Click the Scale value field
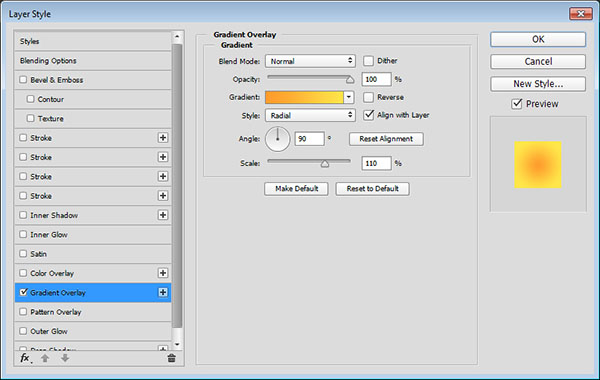The height and width of the screenshot is (380, 600). point(376,163)
